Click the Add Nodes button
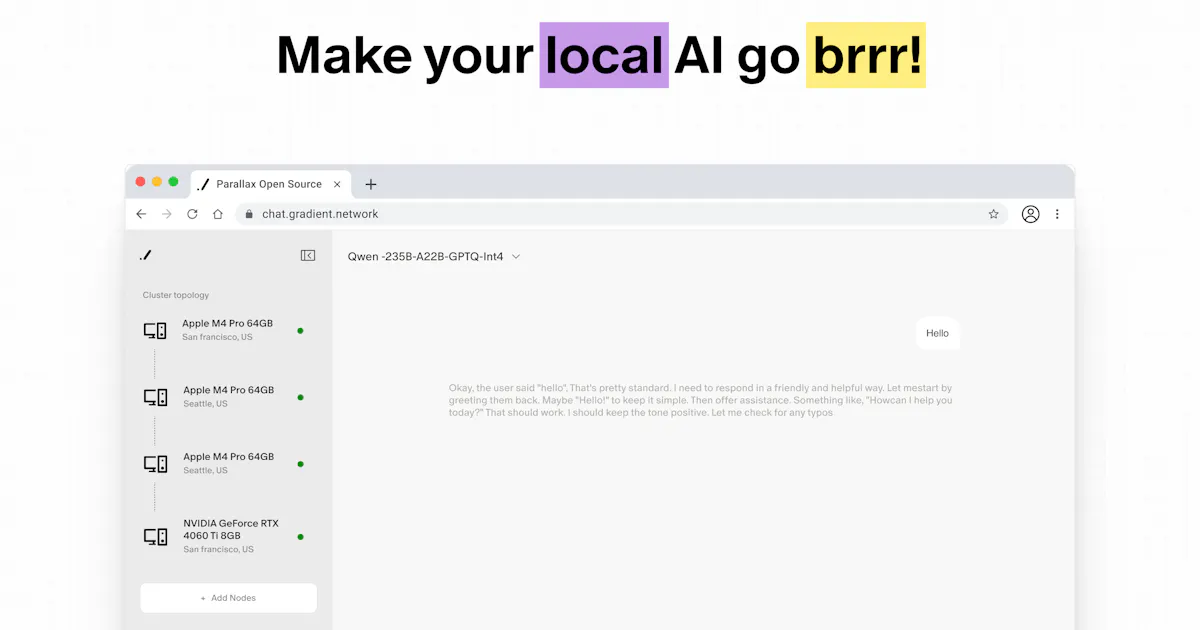 [228, 598]
